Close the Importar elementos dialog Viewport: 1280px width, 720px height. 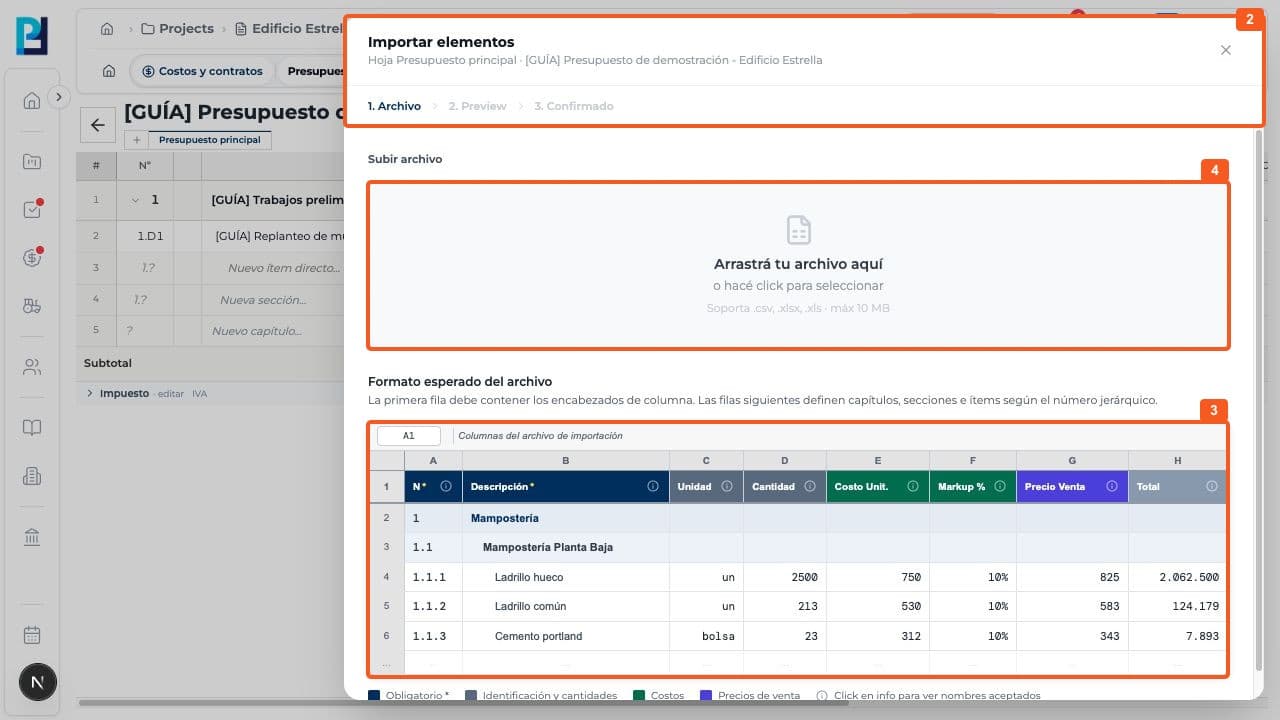1226,50
